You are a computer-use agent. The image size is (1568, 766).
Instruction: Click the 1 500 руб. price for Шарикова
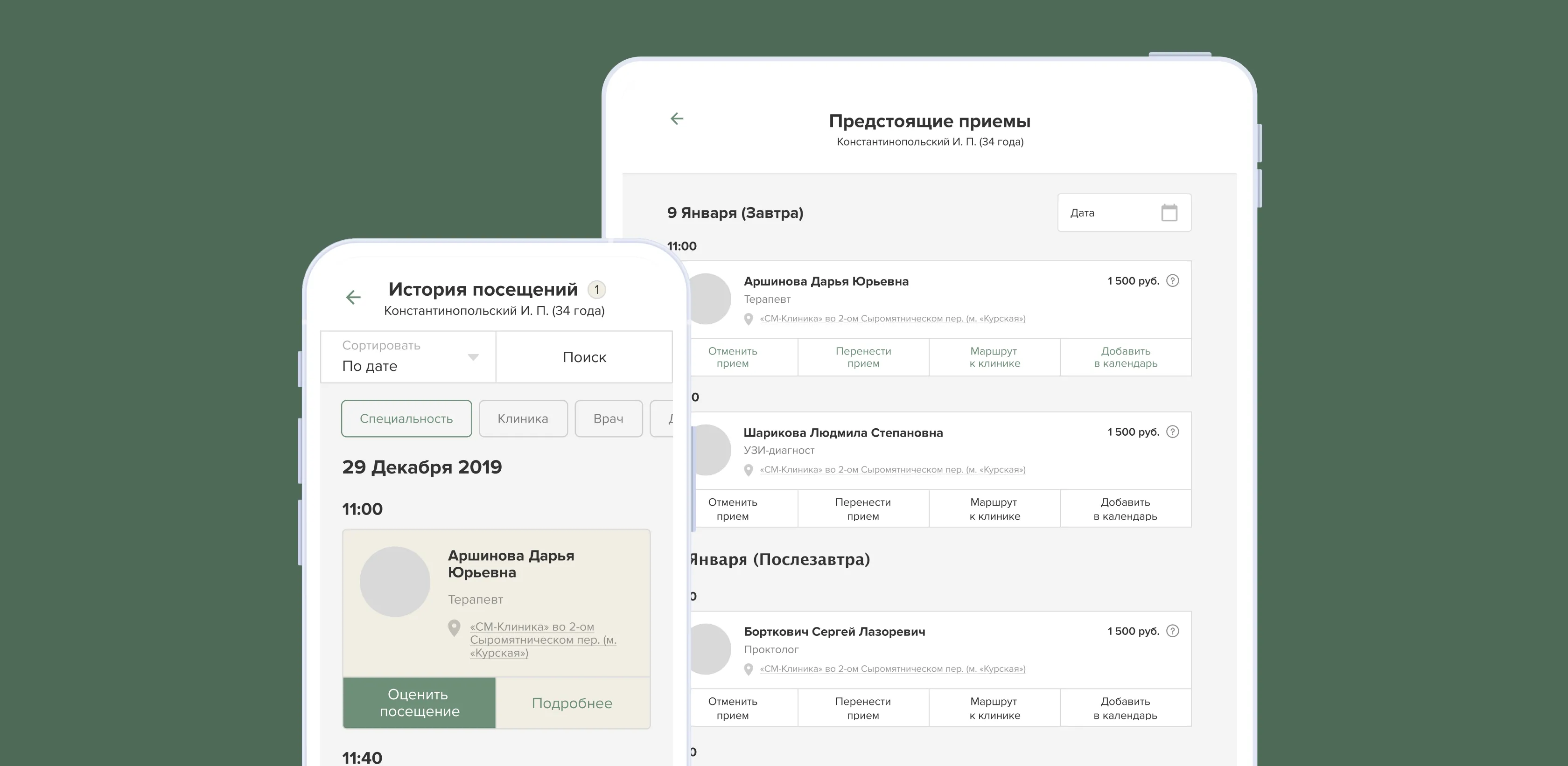click(1134, 432)
